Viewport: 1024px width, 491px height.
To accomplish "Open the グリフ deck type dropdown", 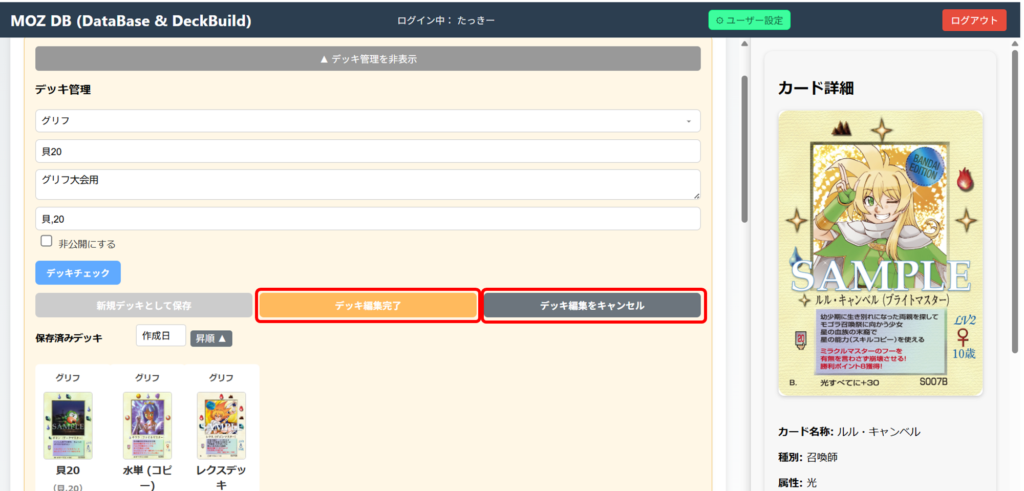I will 367,120.
